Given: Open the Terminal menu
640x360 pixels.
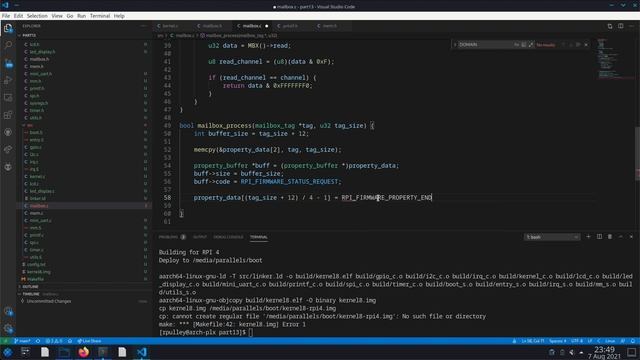Looking at the screenshot, I should 100,16.
